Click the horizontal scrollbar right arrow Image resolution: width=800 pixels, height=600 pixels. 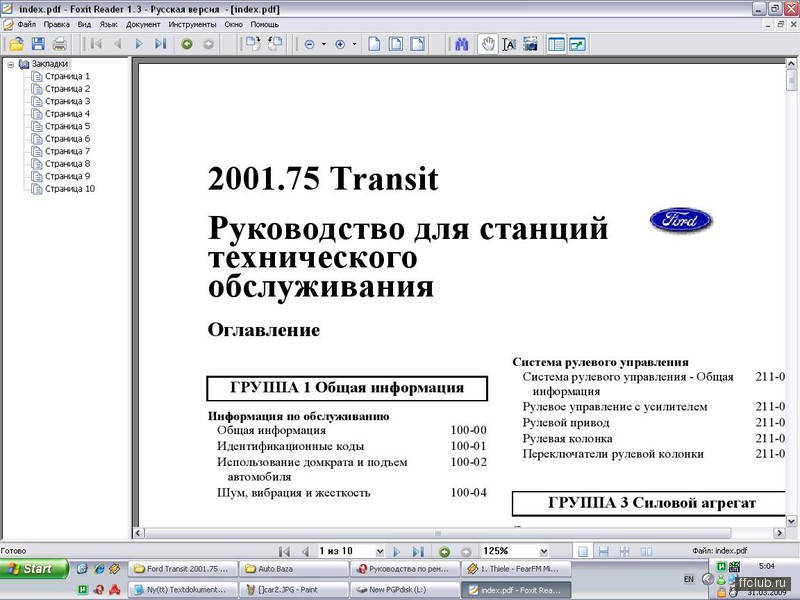click(779, 533)
